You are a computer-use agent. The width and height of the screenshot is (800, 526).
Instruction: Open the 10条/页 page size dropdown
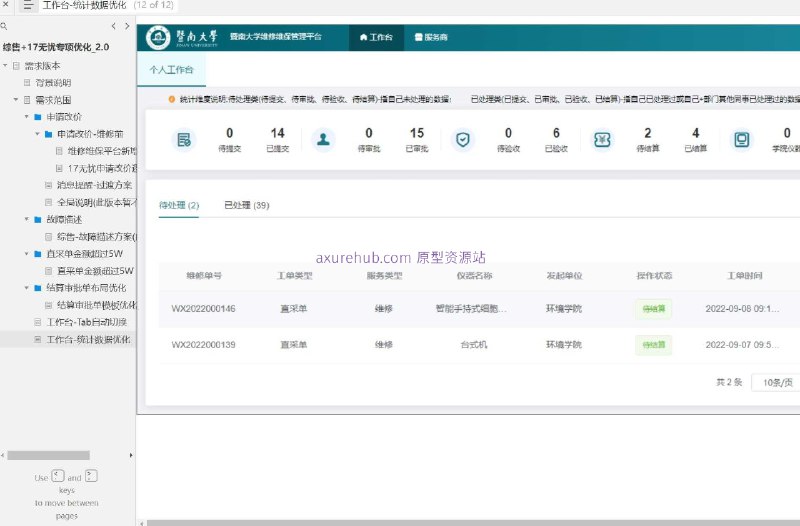tap(776, 382)
